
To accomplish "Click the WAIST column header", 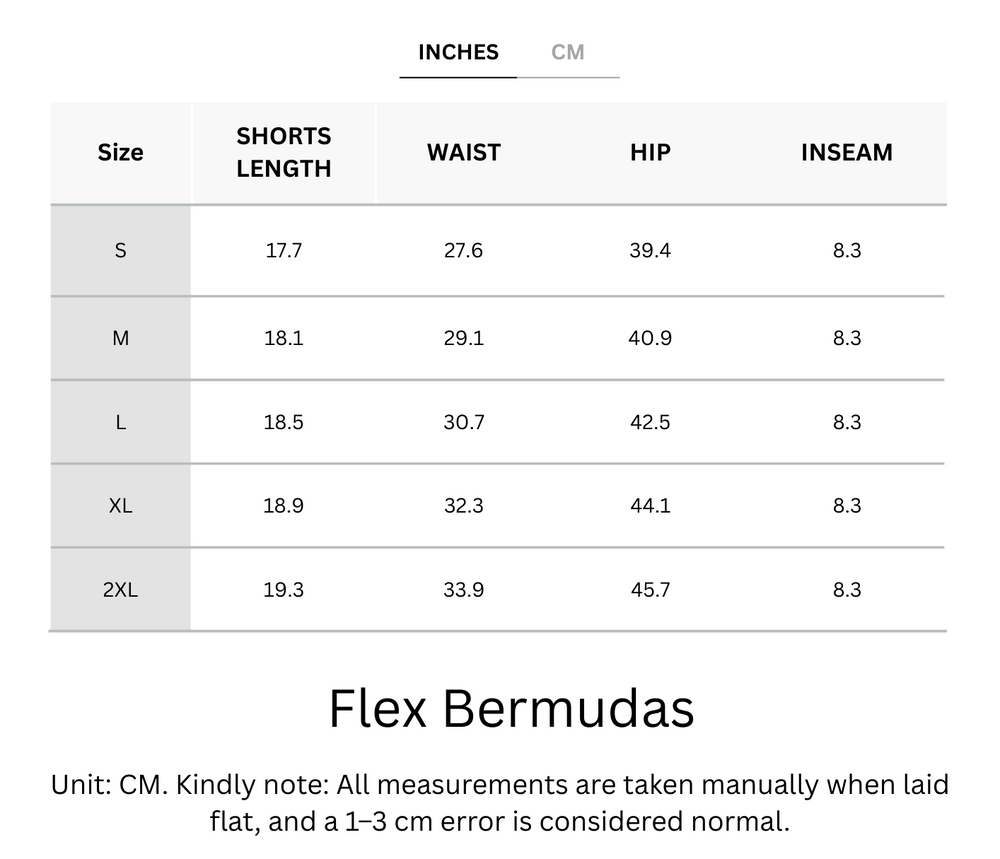I will point(464,152).
